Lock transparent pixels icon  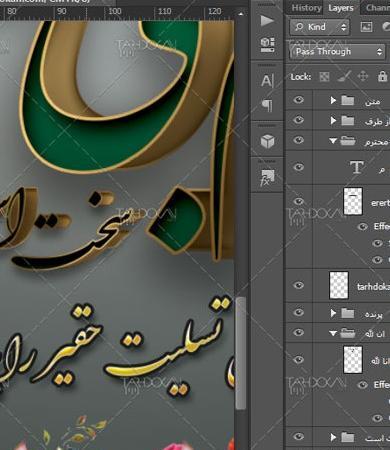(x=324, y=77)
